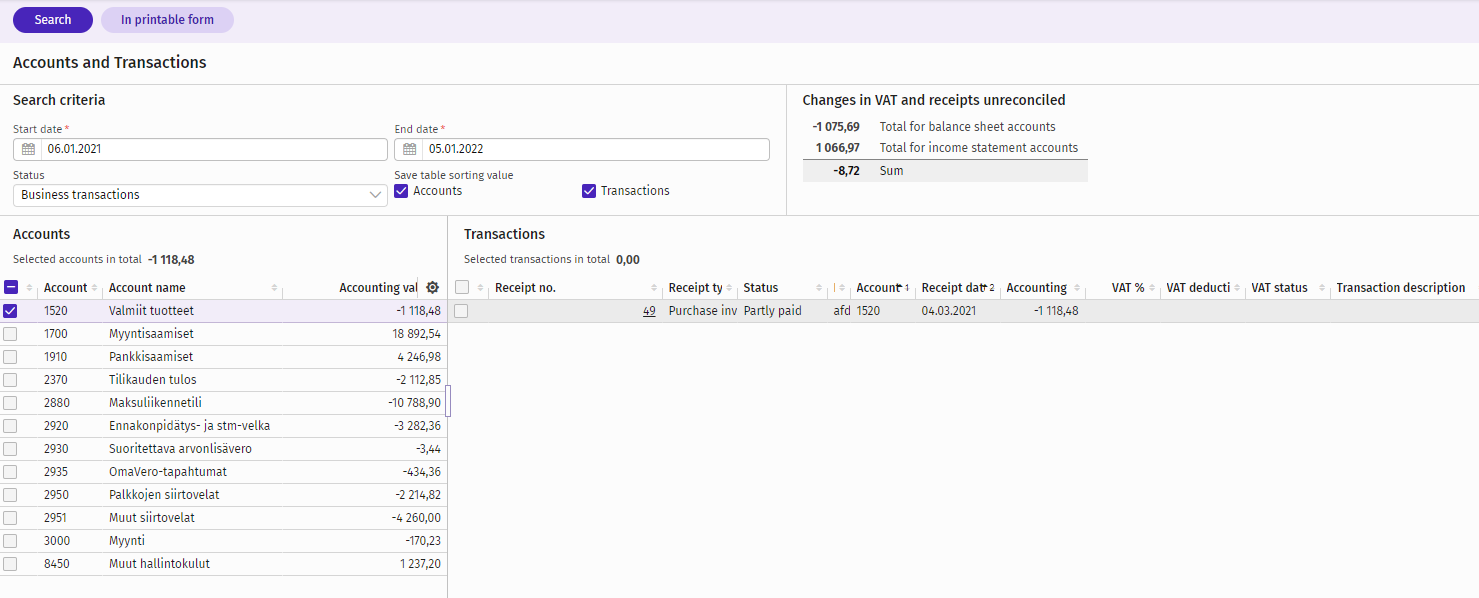Click Tilikauden tulos account name
This screenshot has height=598, width=1479.
coord(153,380)
